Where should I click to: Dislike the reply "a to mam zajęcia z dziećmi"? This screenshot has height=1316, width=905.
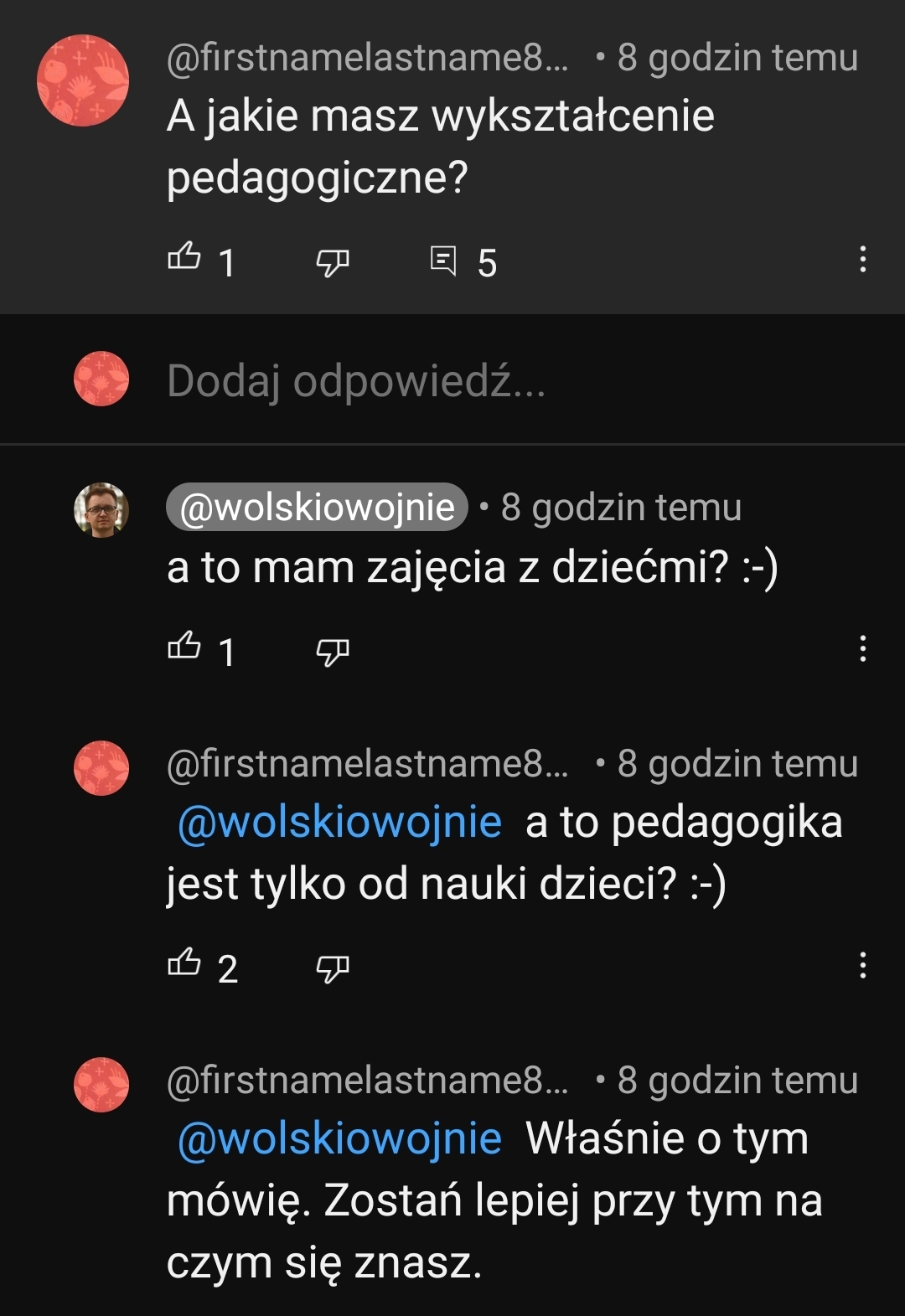[x=332, y=652]
